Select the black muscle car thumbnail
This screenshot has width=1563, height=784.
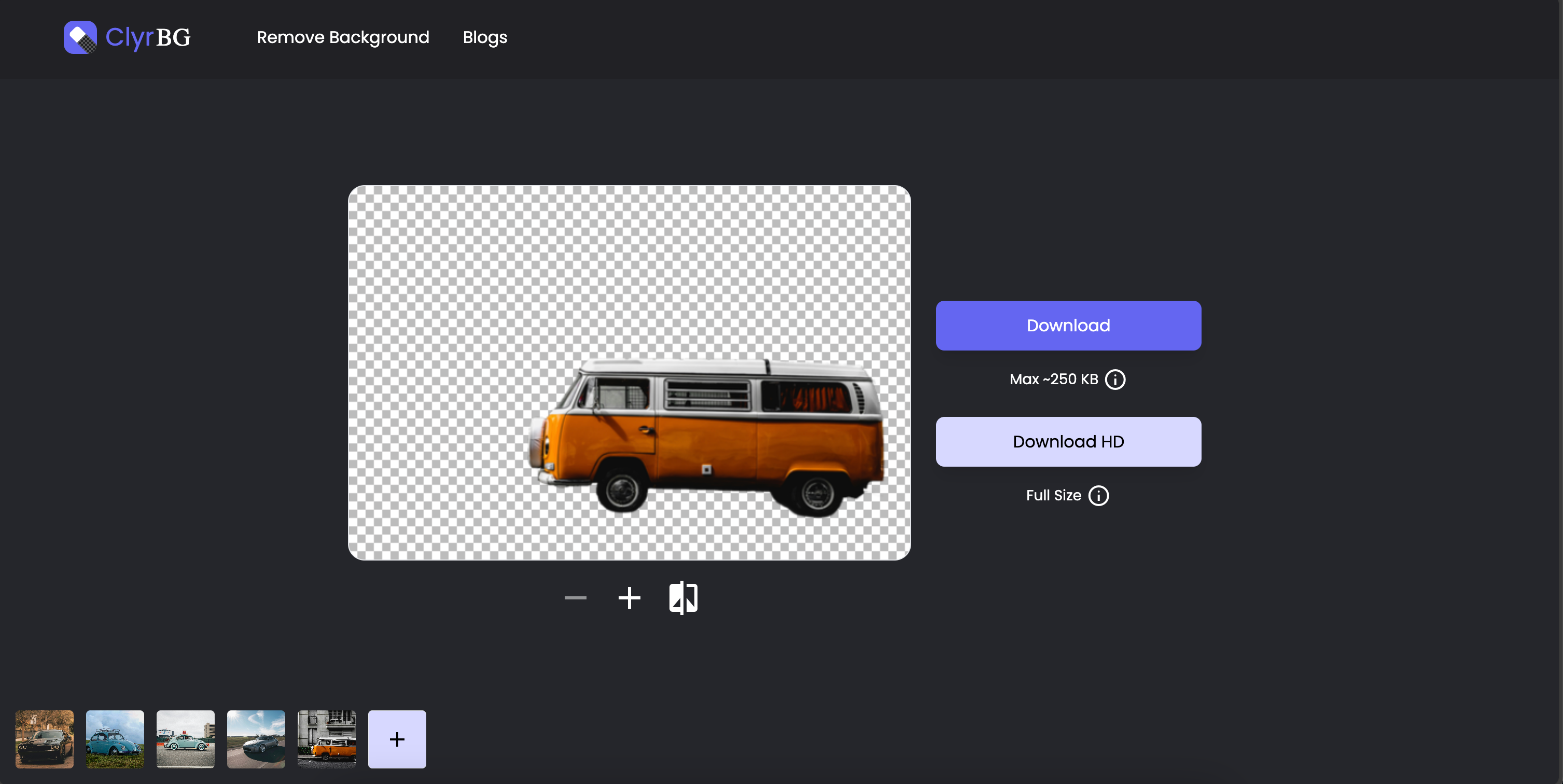coord(44,739)
